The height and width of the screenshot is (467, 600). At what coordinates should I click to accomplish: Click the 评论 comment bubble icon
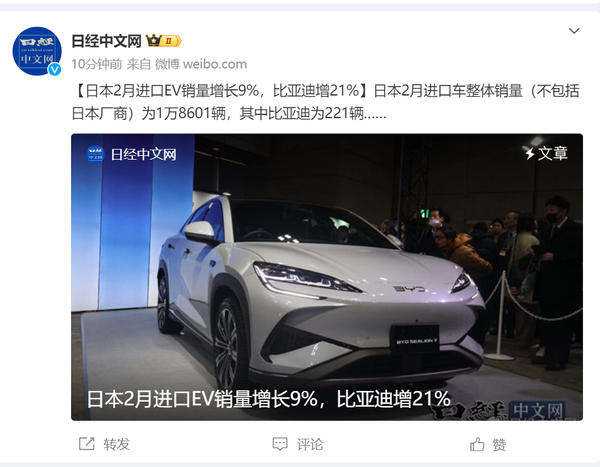[280, 444]
